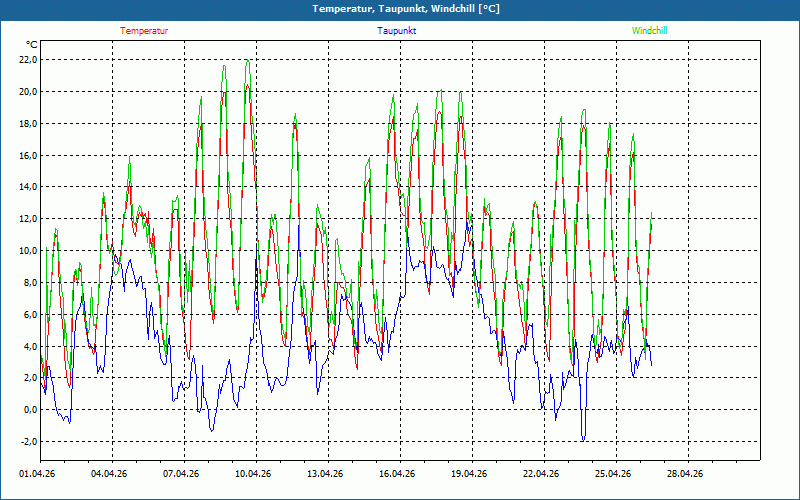Select the 25.04.26 date label
Screen dimensions: 800x500
(x=613, y=475)
